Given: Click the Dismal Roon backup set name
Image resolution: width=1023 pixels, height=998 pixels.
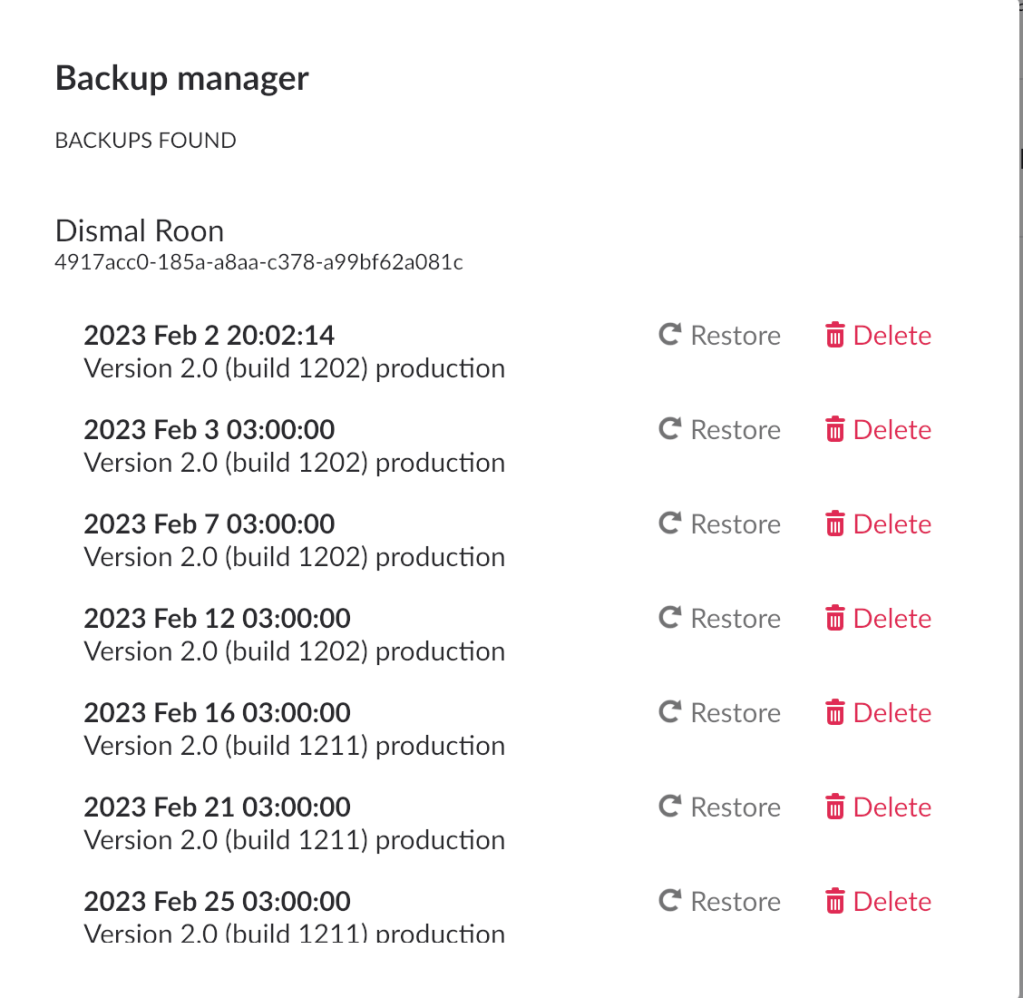Looking at the screenshot, I should 139,231.
